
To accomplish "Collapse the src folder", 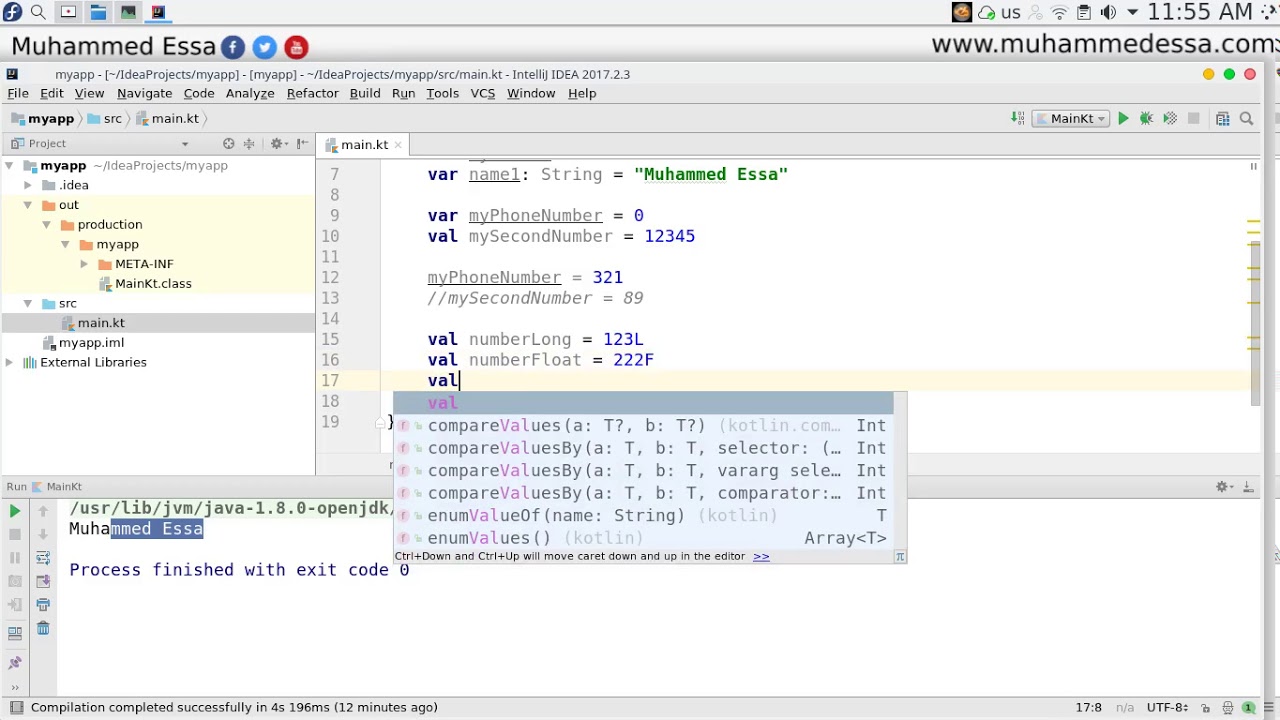I will (x=28, y=303).
